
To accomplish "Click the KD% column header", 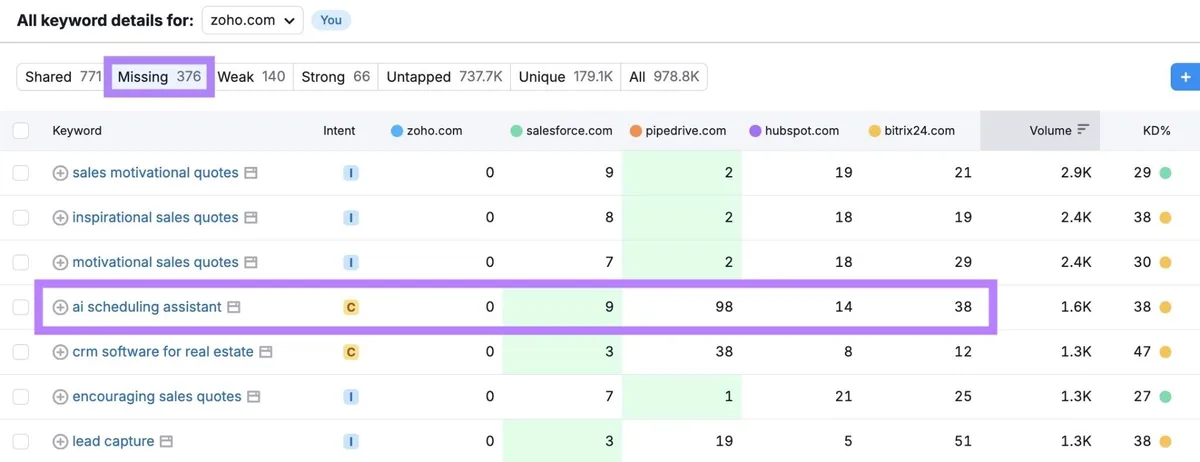I will pos(1156,130).
